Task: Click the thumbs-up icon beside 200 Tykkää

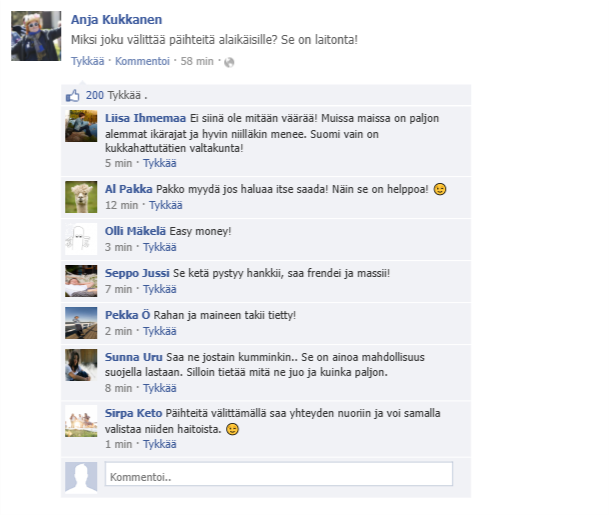Action: coord(73,96)
